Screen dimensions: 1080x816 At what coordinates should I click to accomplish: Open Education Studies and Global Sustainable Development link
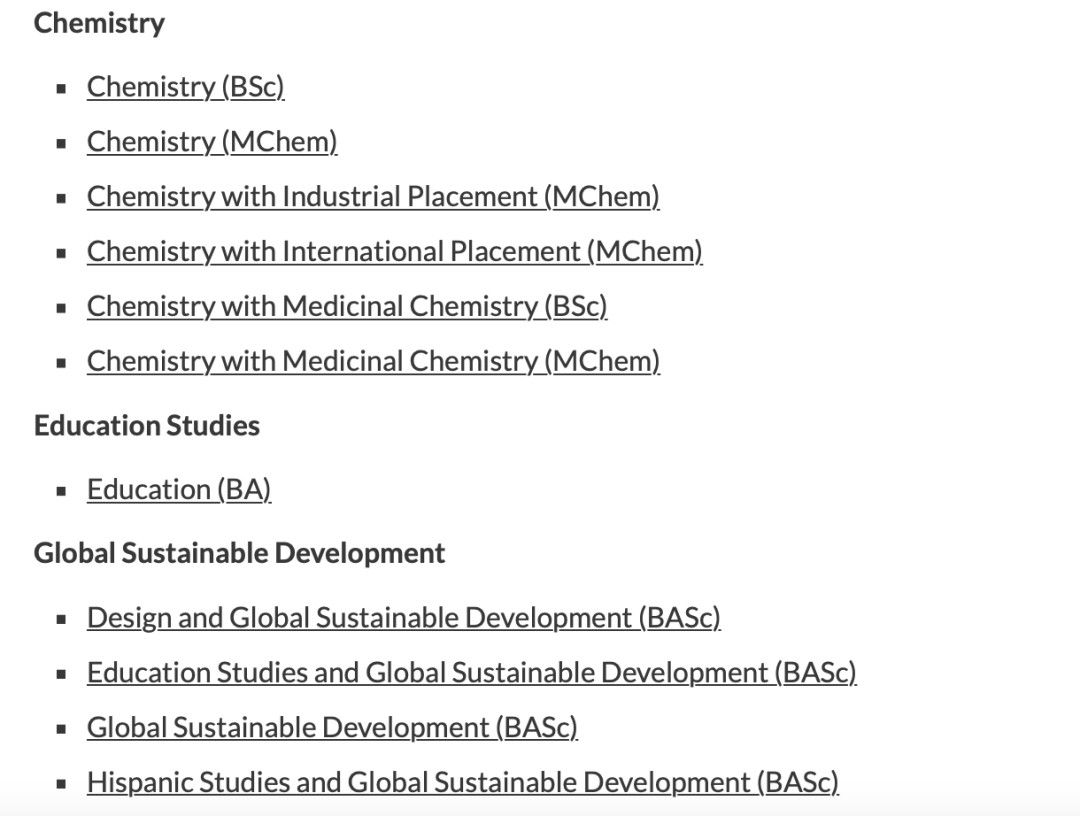pos(472,673)
